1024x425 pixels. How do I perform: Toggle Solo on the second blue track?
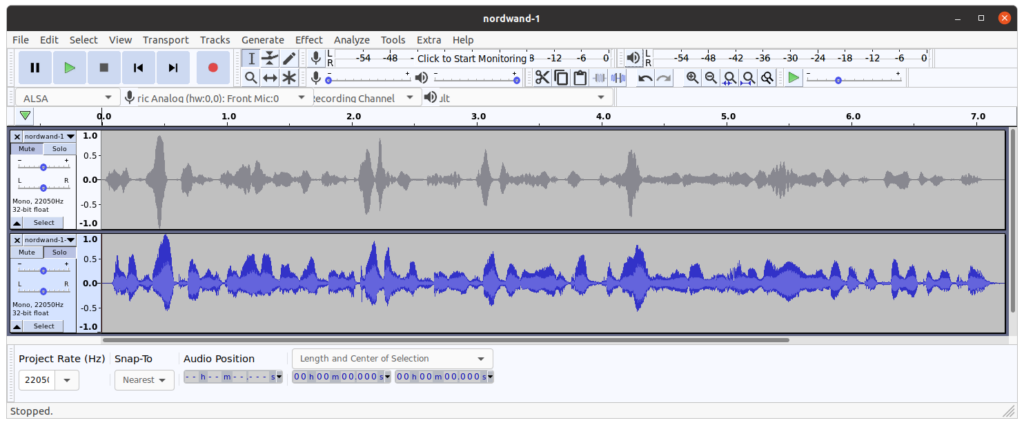(59, 252)
